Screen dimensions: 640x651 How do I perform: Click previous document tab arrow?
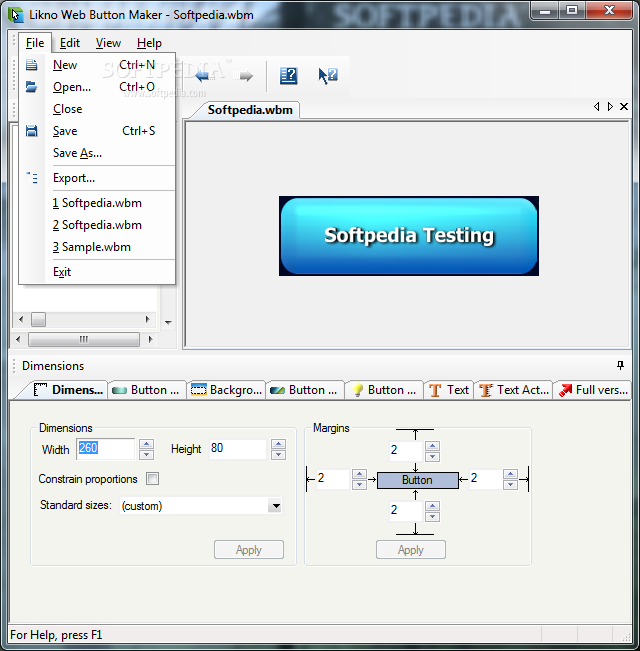596,107
